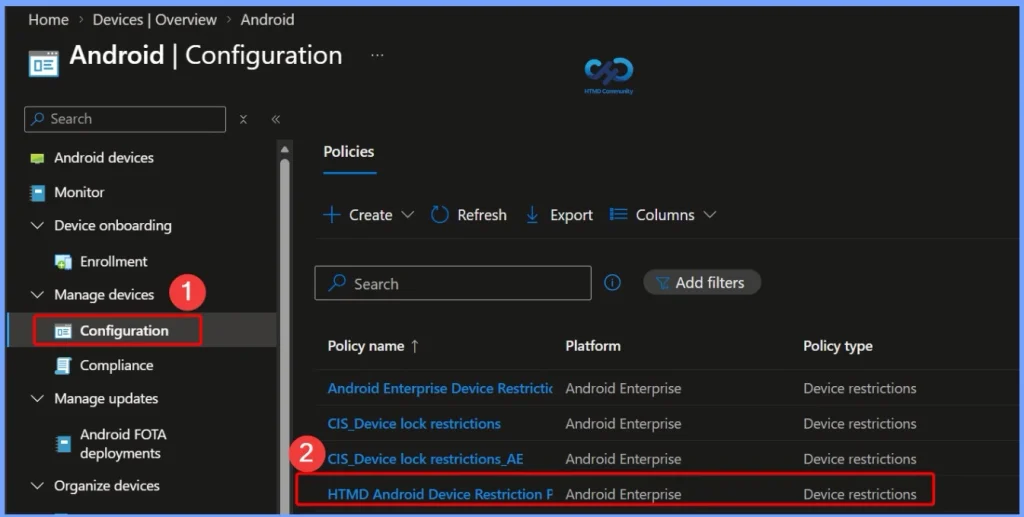Click the Monitor sidebar icon
The image size is (1024, 517).
point(38,193)
